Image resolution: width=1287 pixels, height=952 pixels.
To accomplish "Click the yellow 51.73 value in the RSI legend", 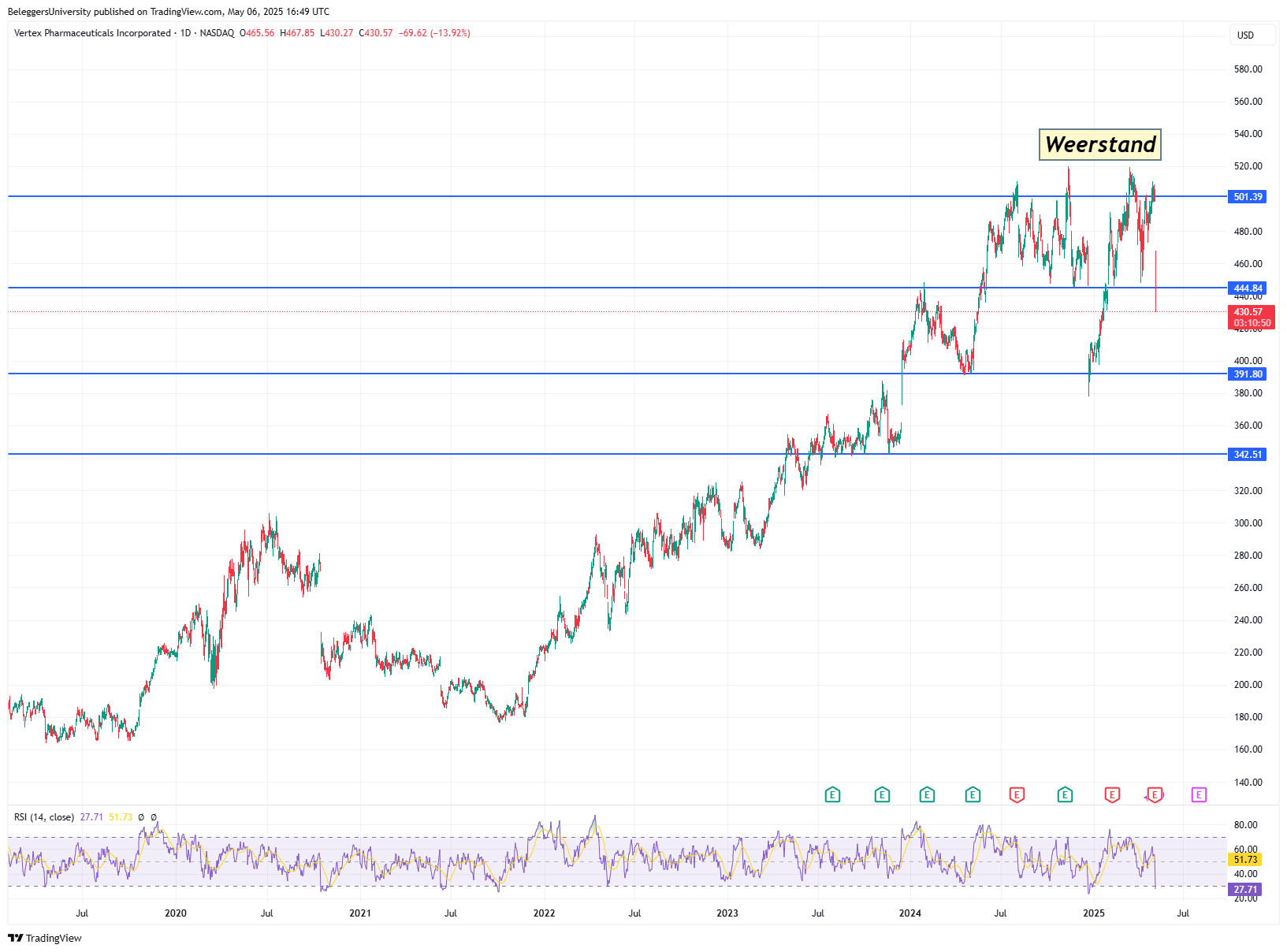I will pyautogui.click(x=121, y=817).
